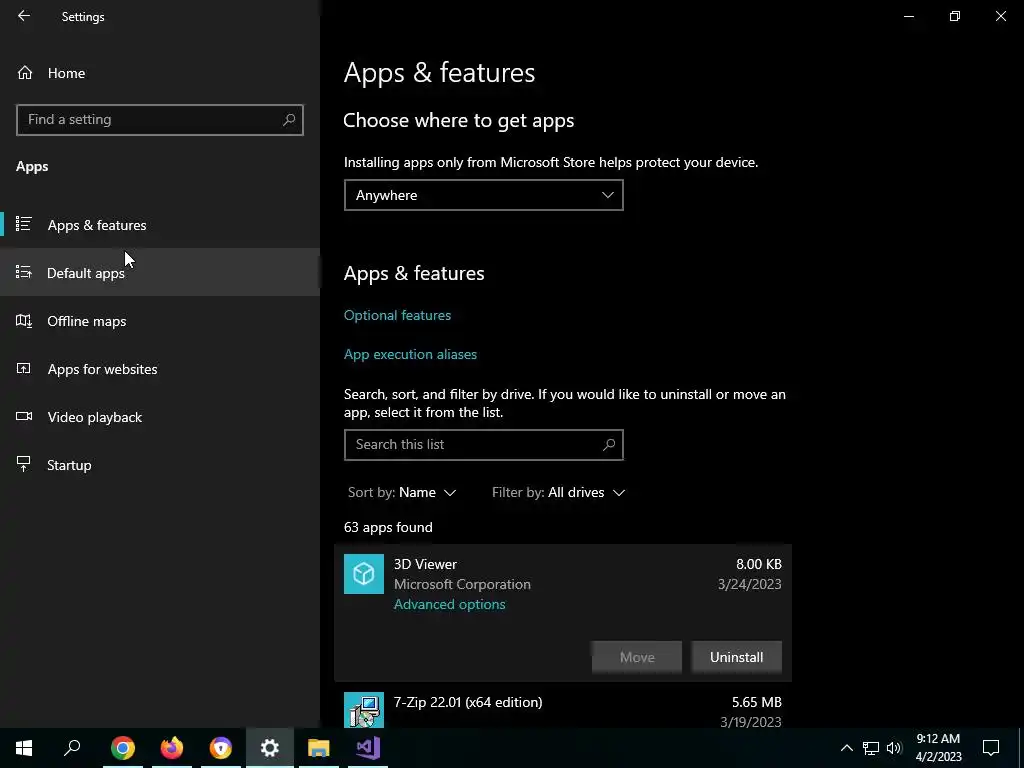Click the volume speaker tray icon
Screen dimensions: 1024x768
tap(894, 748)
